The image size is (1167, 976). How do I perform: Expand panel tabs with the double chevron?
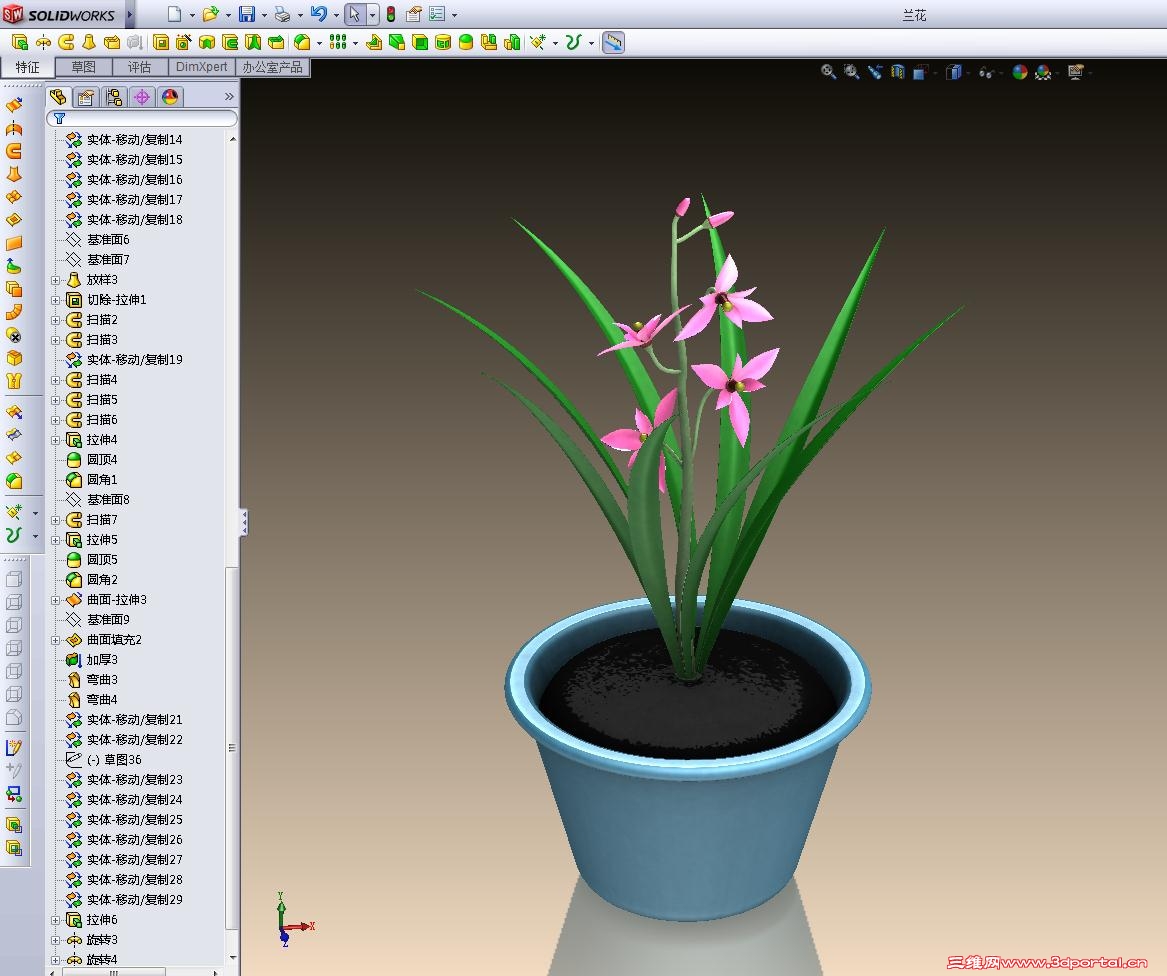click(x=229, y=97)
